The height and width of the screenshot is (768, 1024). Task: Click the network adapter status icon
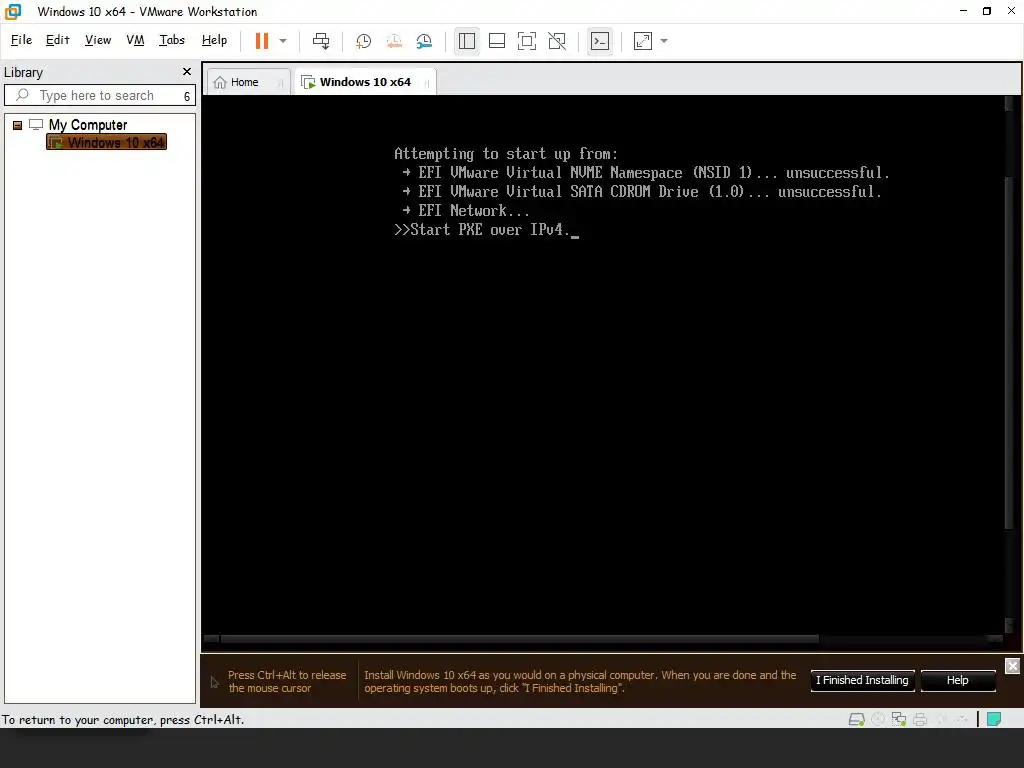click(899, 720)
